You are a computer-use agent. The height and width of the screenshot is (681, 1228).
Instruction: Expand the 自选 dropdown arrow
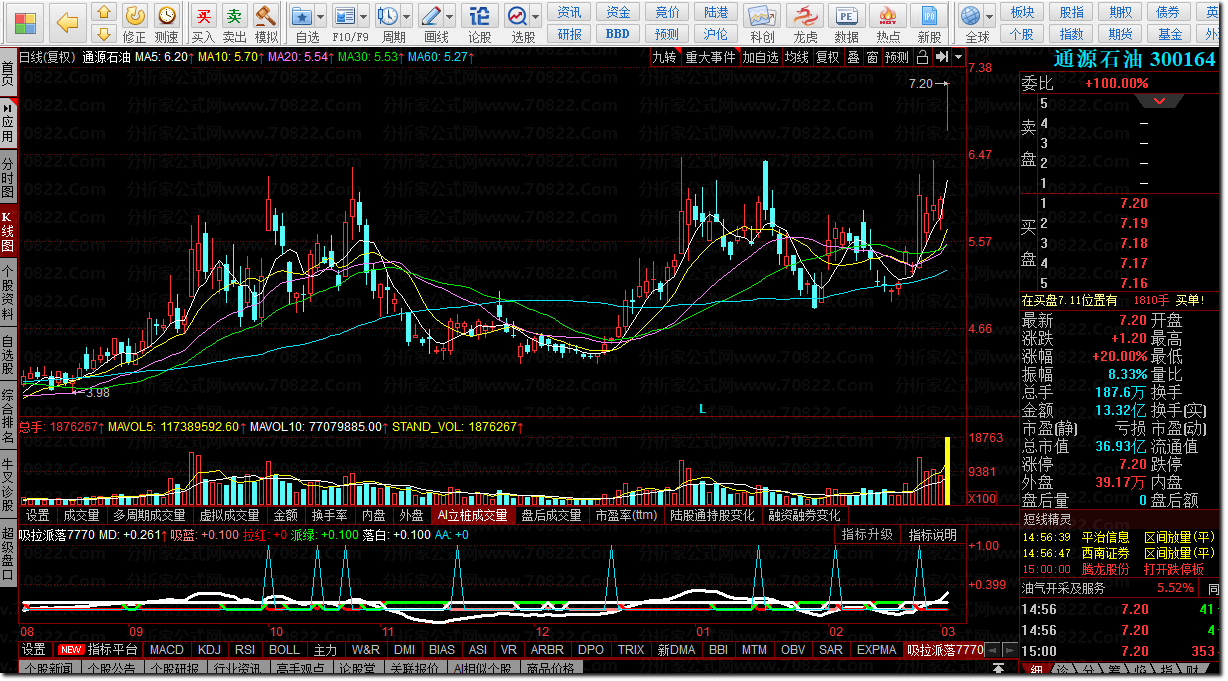pos(322,16)
